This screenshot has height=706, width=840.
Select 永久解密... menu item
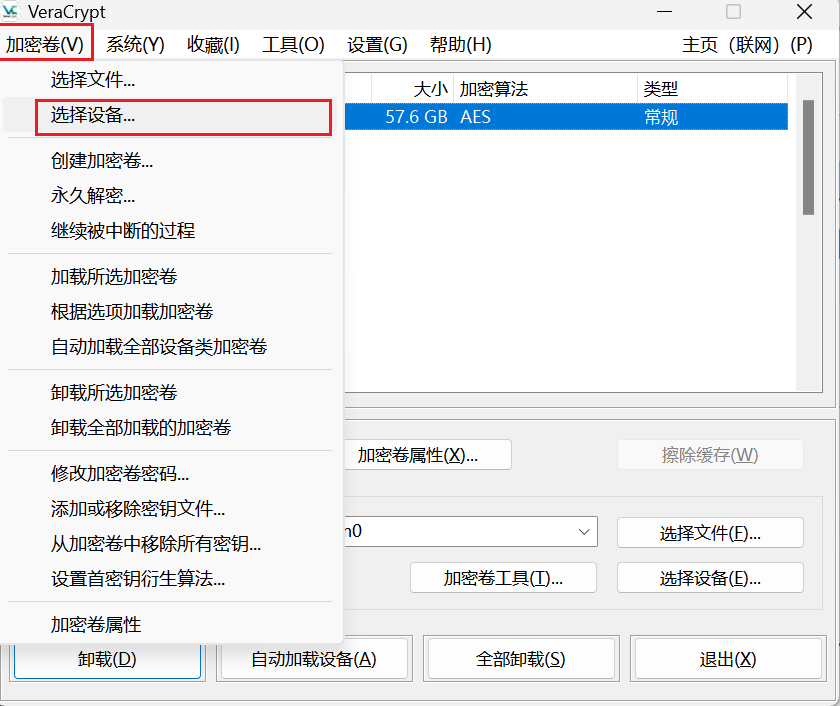[x=93, y=196]
